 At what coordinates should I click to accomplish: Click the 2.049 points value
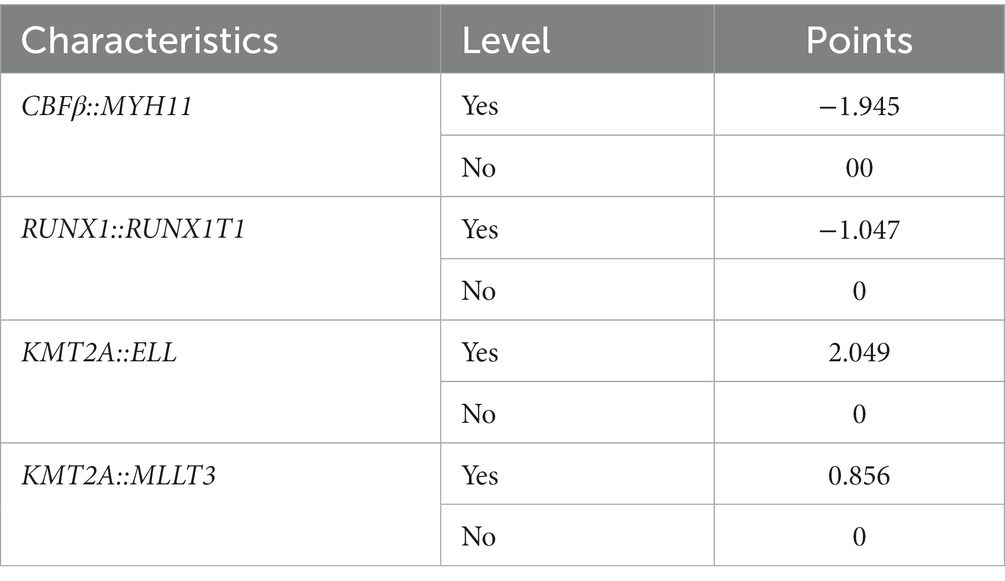(x=859, y=352)
